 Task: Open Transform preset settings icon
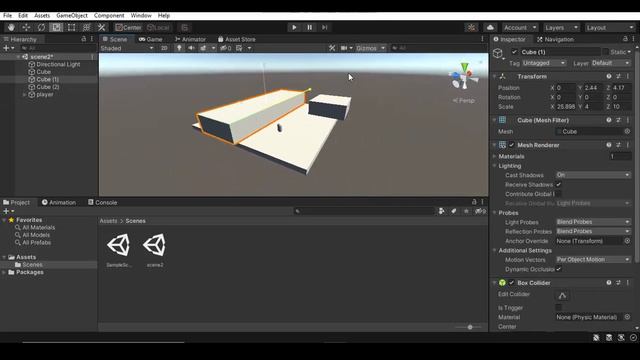tap(618, 76)
